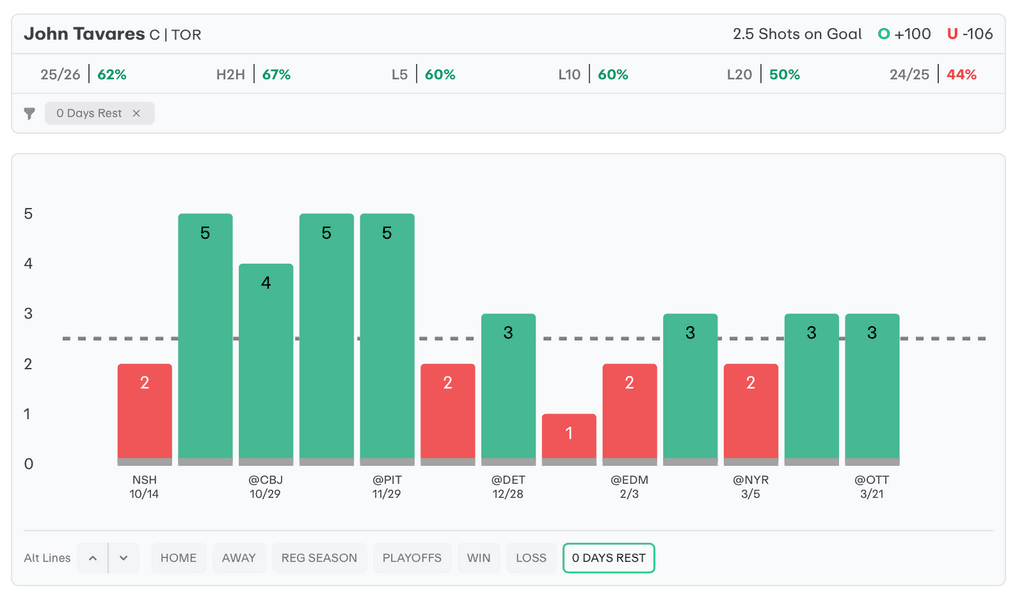Enable the PLAYOFFS filter

pyautogui.click(x=412, y=558)
